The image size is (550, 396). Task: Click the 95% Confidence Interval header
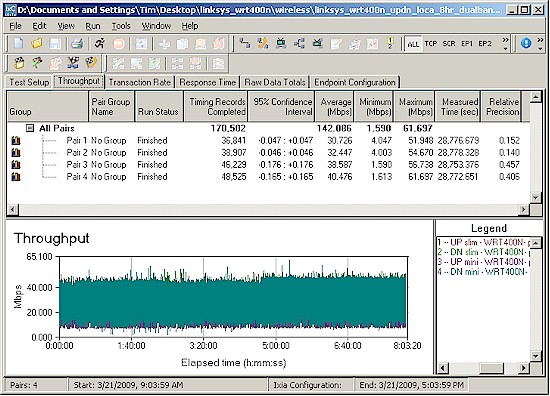tap(282, 106)
